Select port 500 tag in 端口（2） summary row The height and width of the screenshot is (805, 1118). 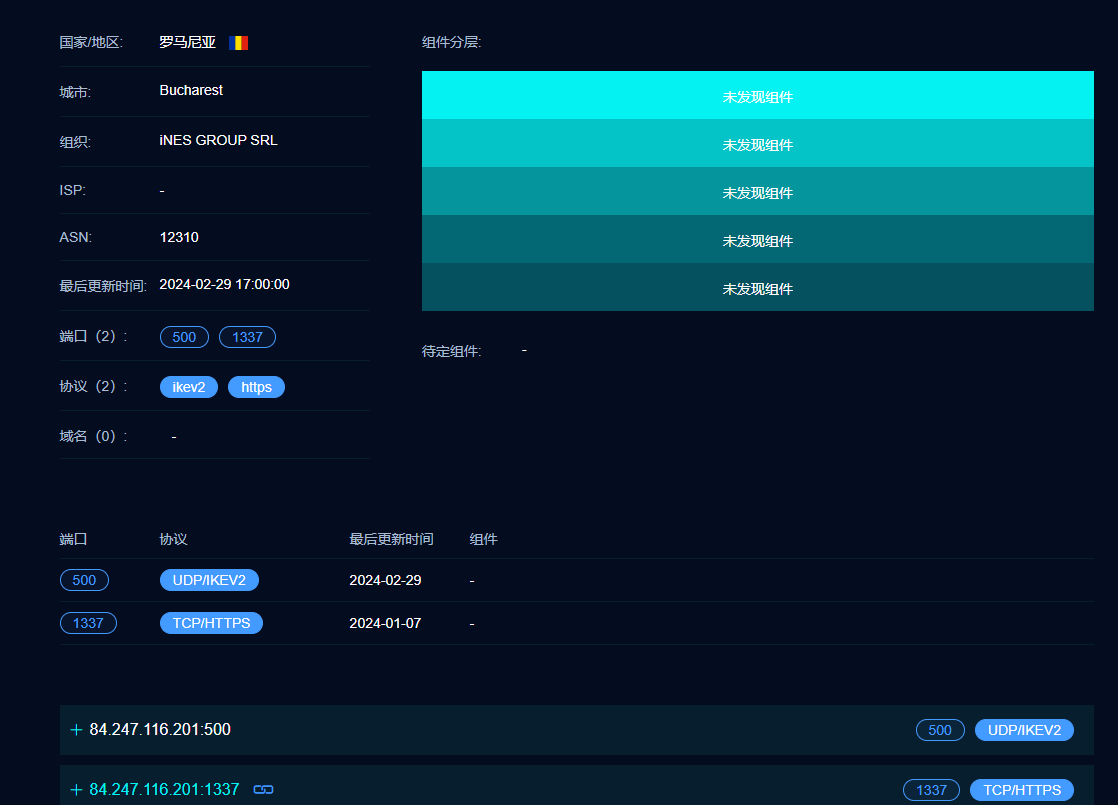(x=184, y=337)
